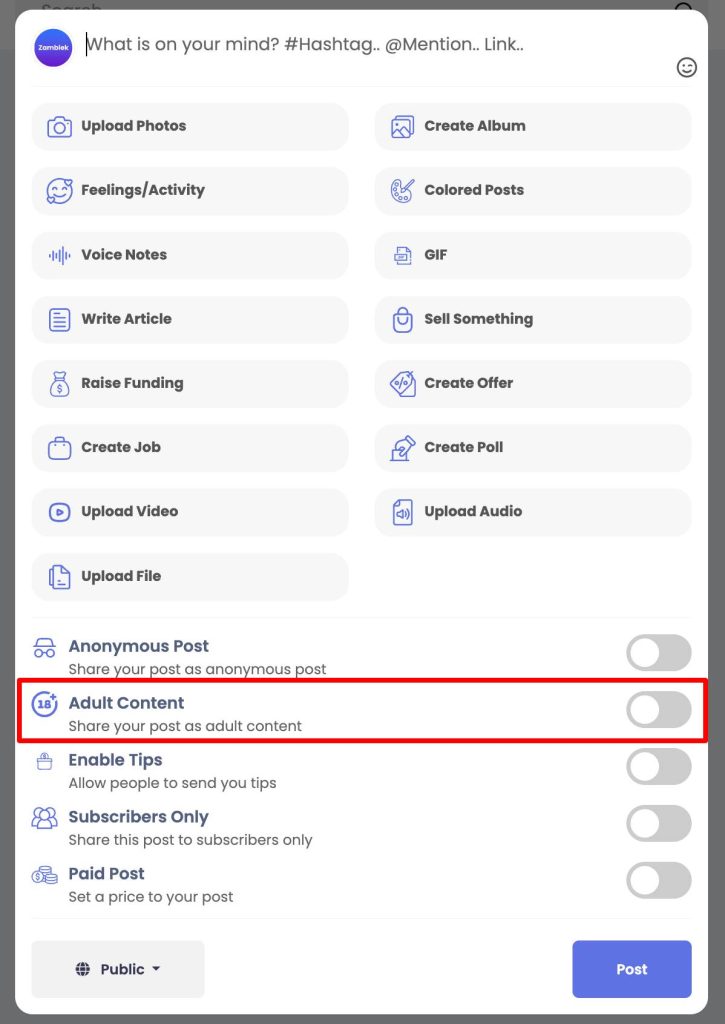725x1024 pixels.
Task: Enable the Paid Post toggle
Action: tap(658, 880)
